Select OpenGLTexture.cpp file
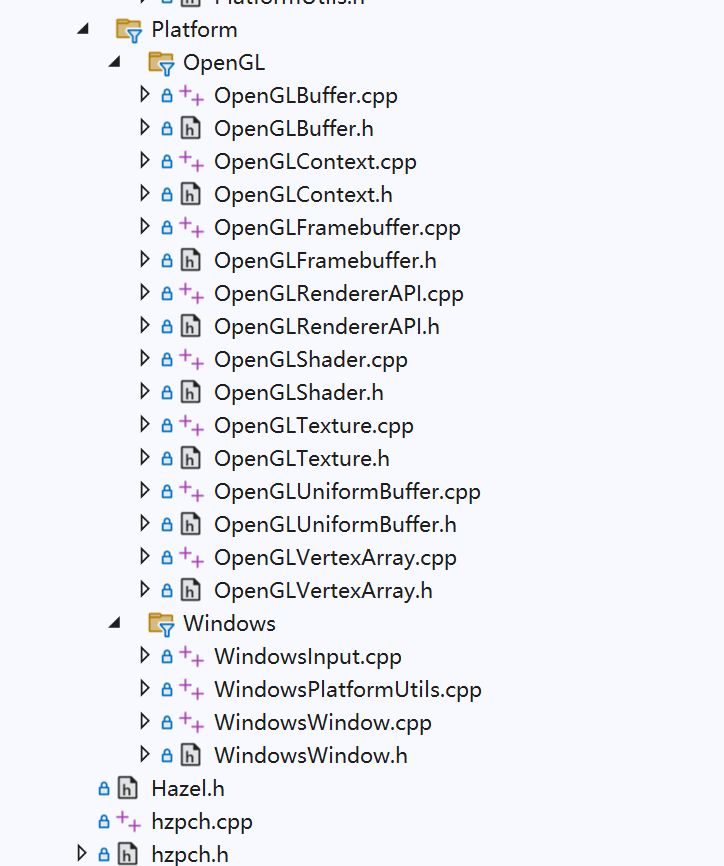 314,426
